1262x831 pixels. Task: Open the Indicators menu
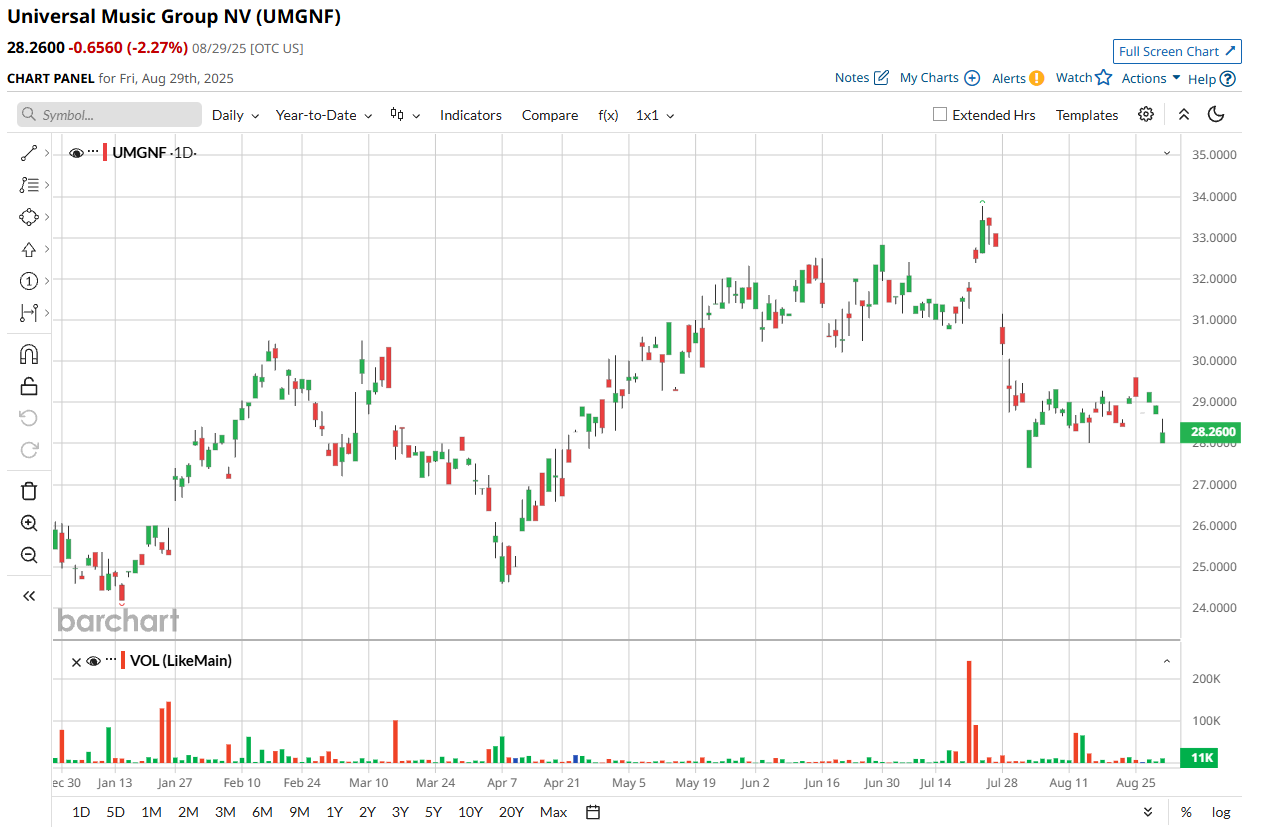[x=471, y=115]
